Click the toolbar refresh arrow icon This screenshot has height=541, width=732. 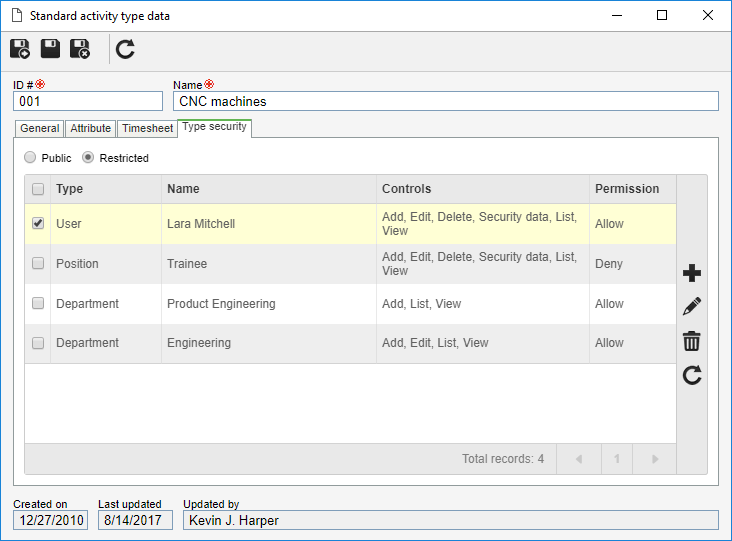click(125, 49)
